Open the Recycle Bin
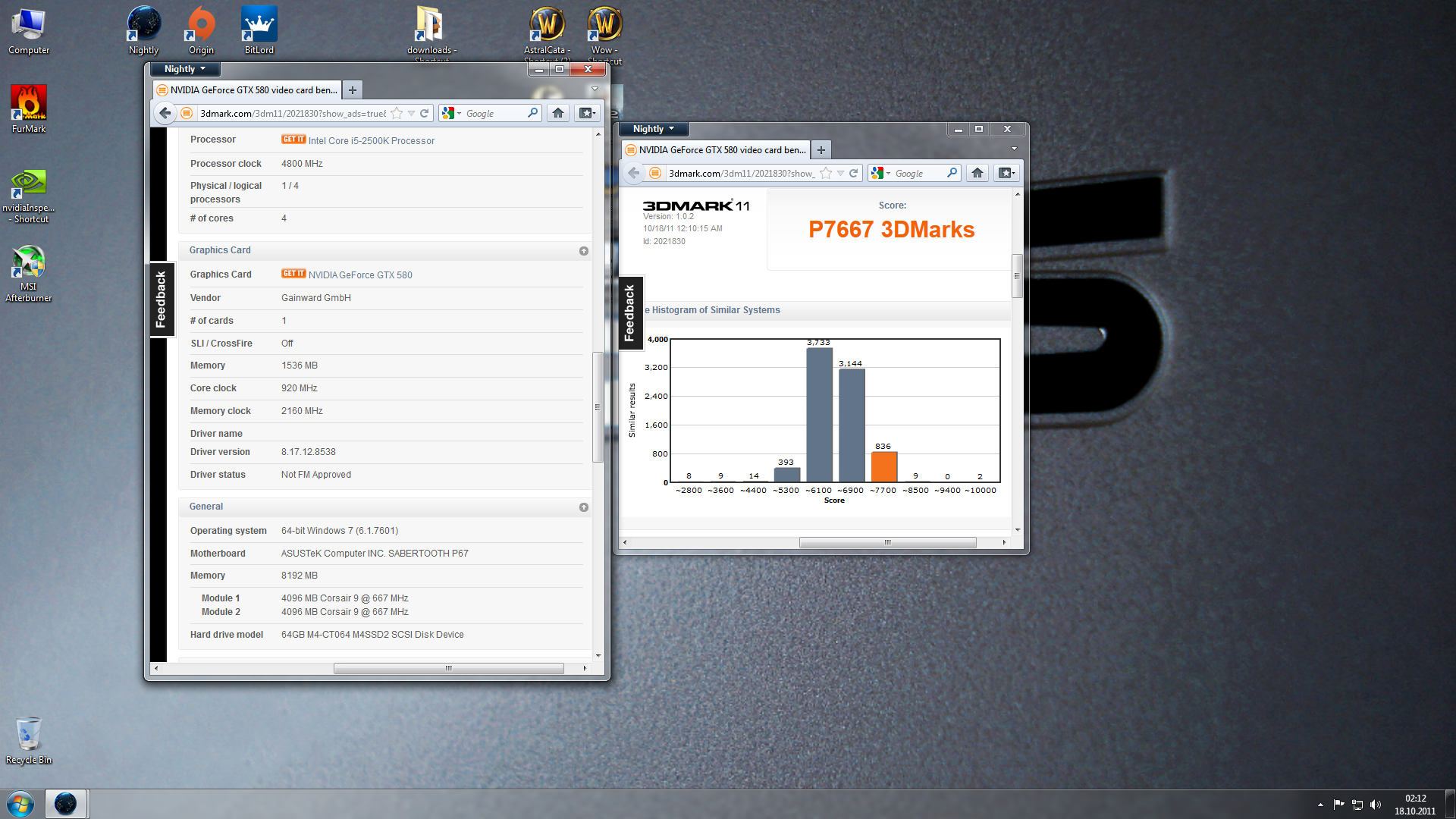Viewport: 1456px width, 819px height. click(29, 740)
